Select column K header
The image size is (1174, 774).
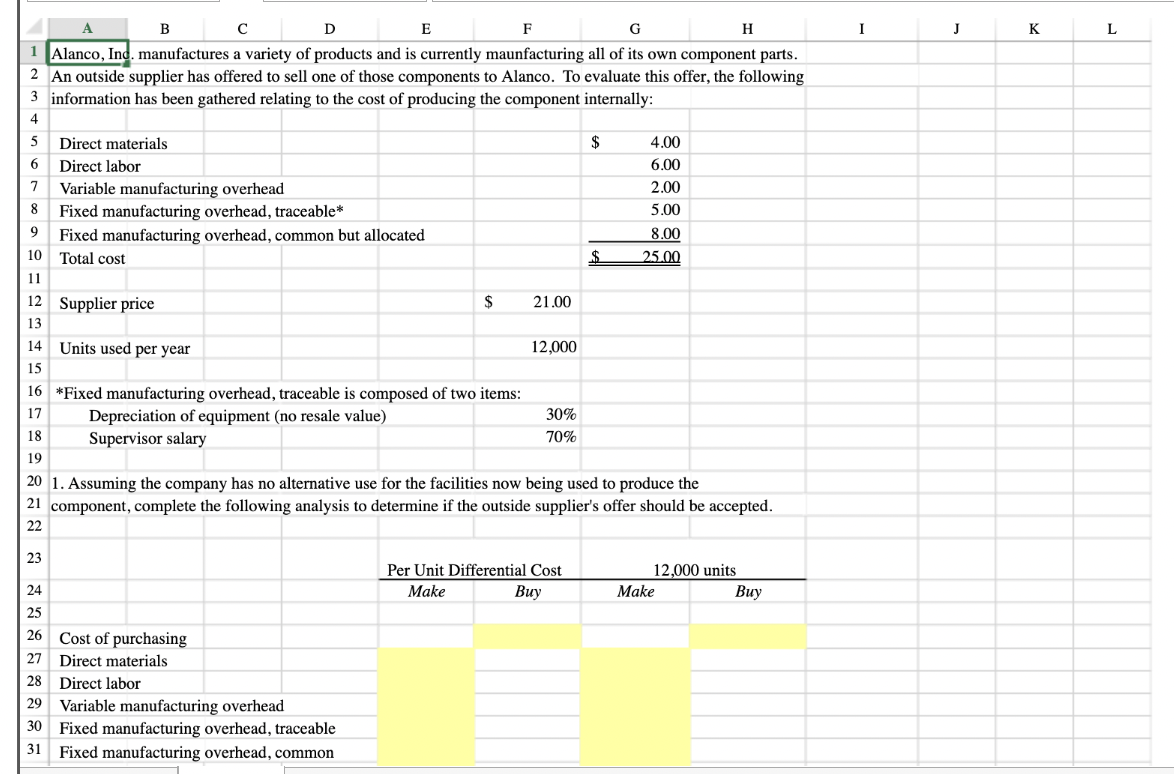(1034, 28)
